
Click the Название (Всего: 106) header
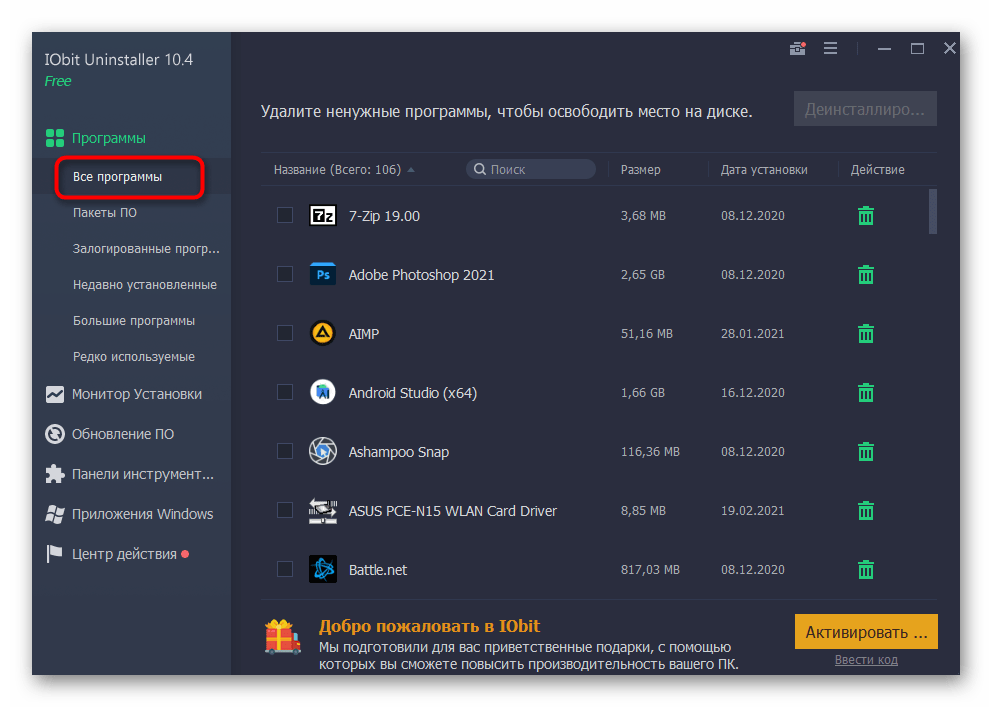337,169
